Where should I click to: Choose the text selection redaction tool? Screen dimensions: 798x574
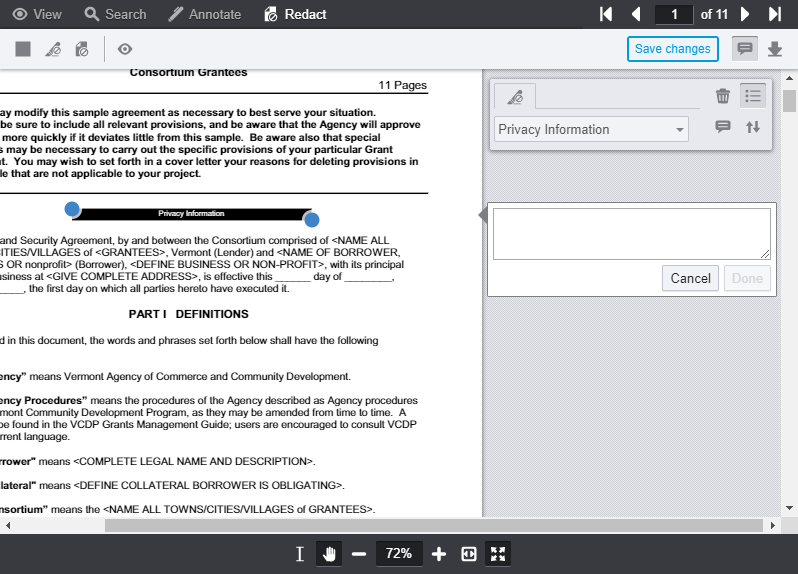[53, 49]
